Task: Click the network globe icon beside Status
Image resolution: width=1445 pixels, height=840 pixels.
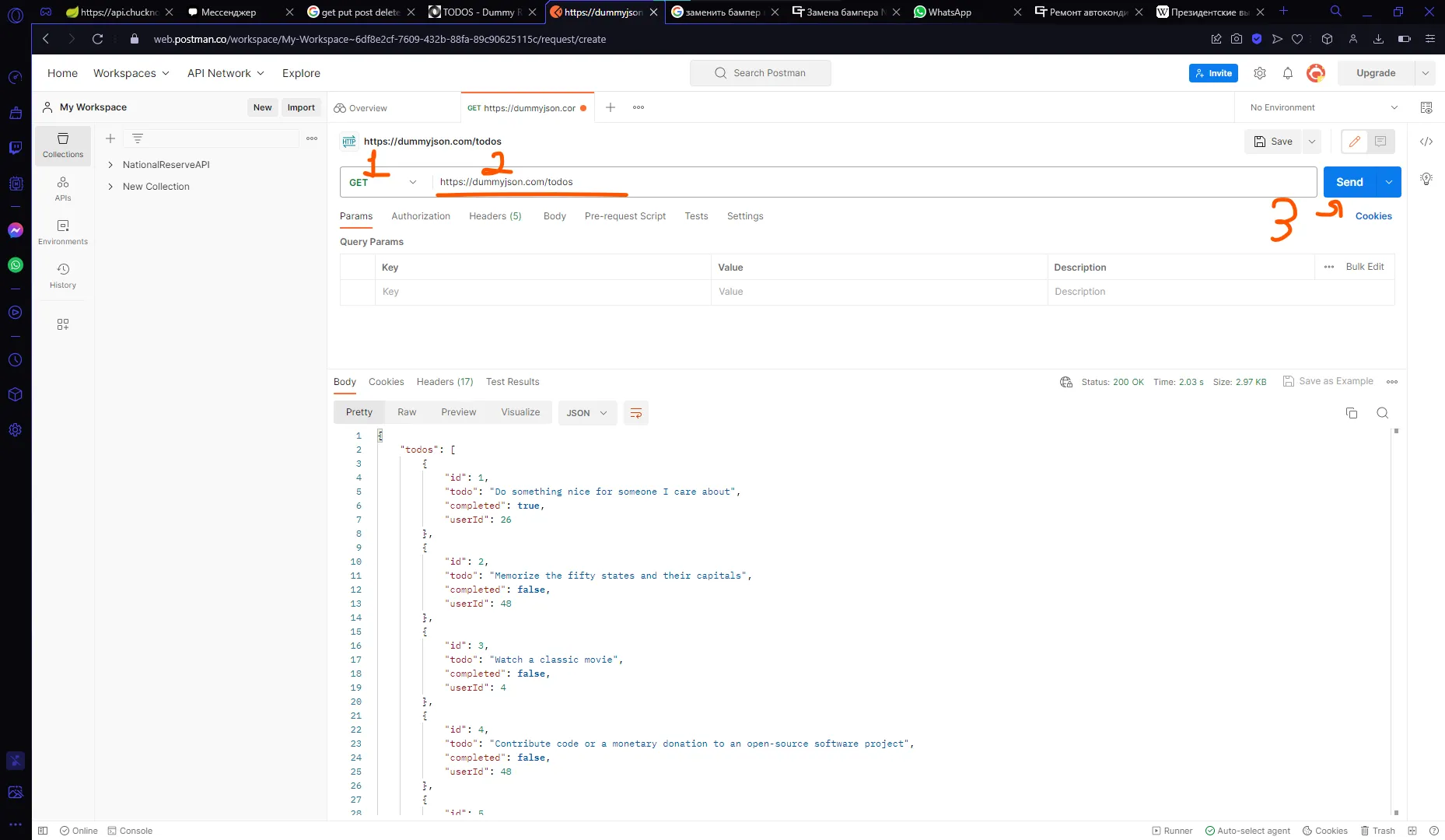Action: click(x=1066, y=382)
